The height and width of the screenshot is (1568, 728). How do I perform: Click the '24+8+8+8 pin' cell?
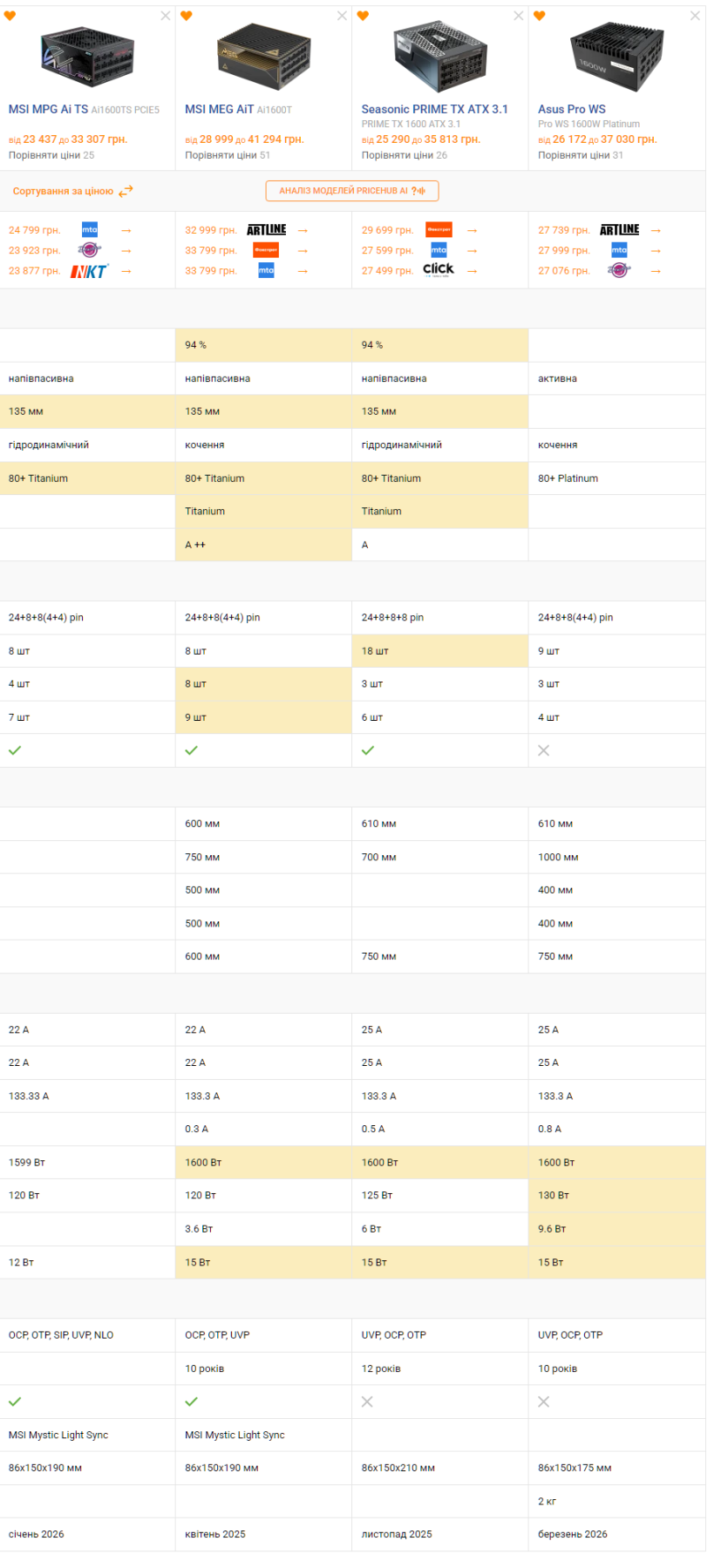coord(440,617)
